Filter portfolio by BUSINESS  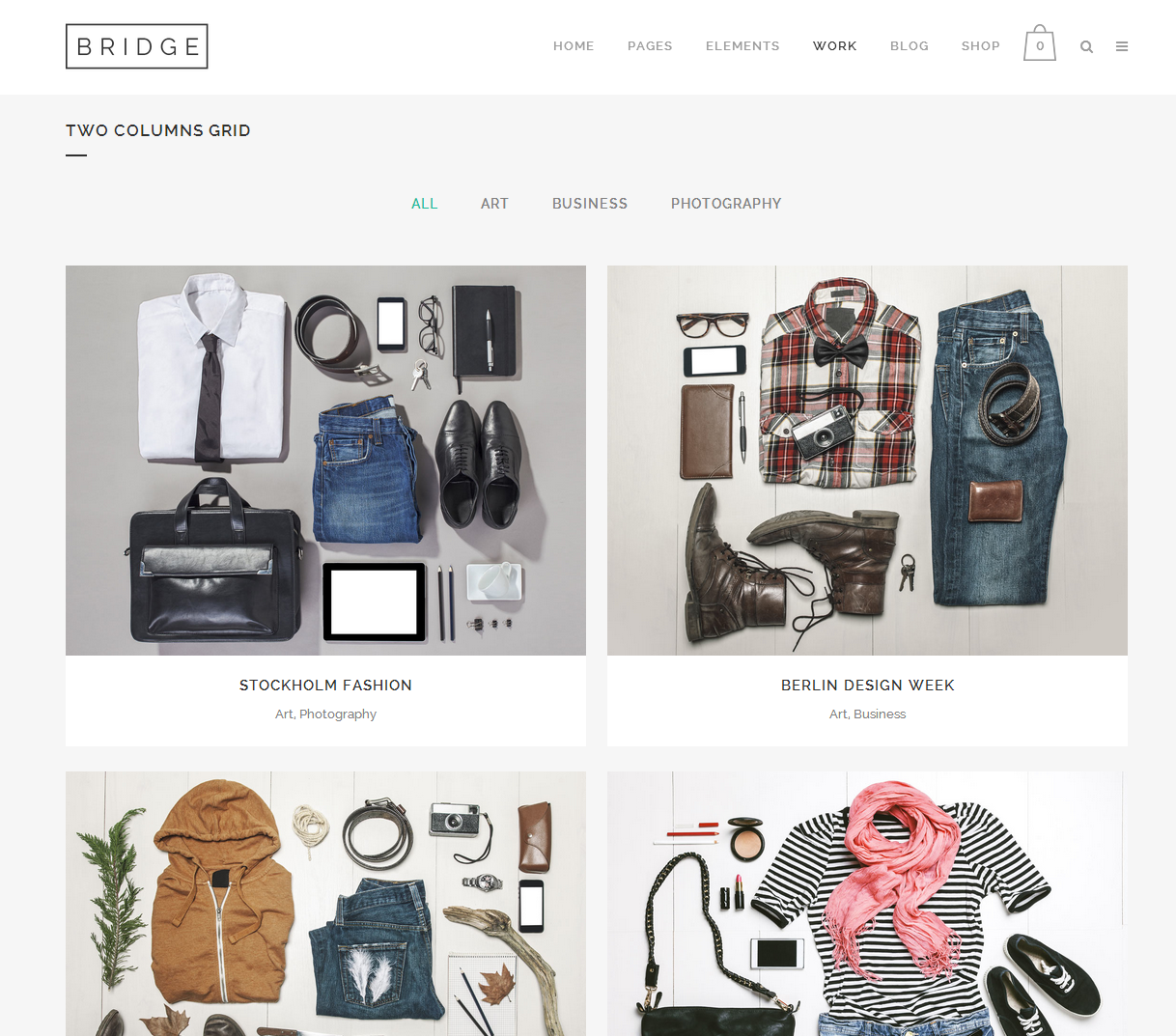(x=590, y=204)
